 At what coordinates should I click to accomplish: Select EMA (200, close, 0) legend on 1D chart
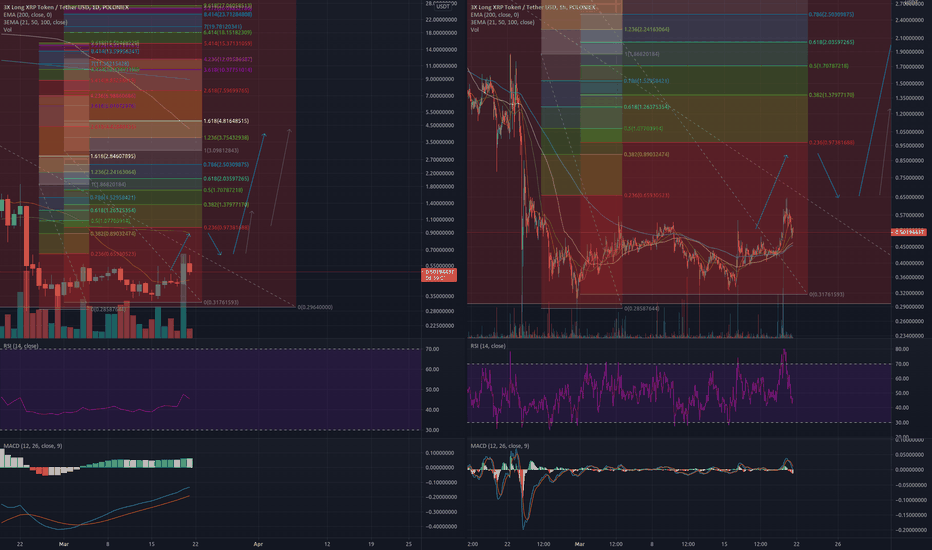pos(27,15)
